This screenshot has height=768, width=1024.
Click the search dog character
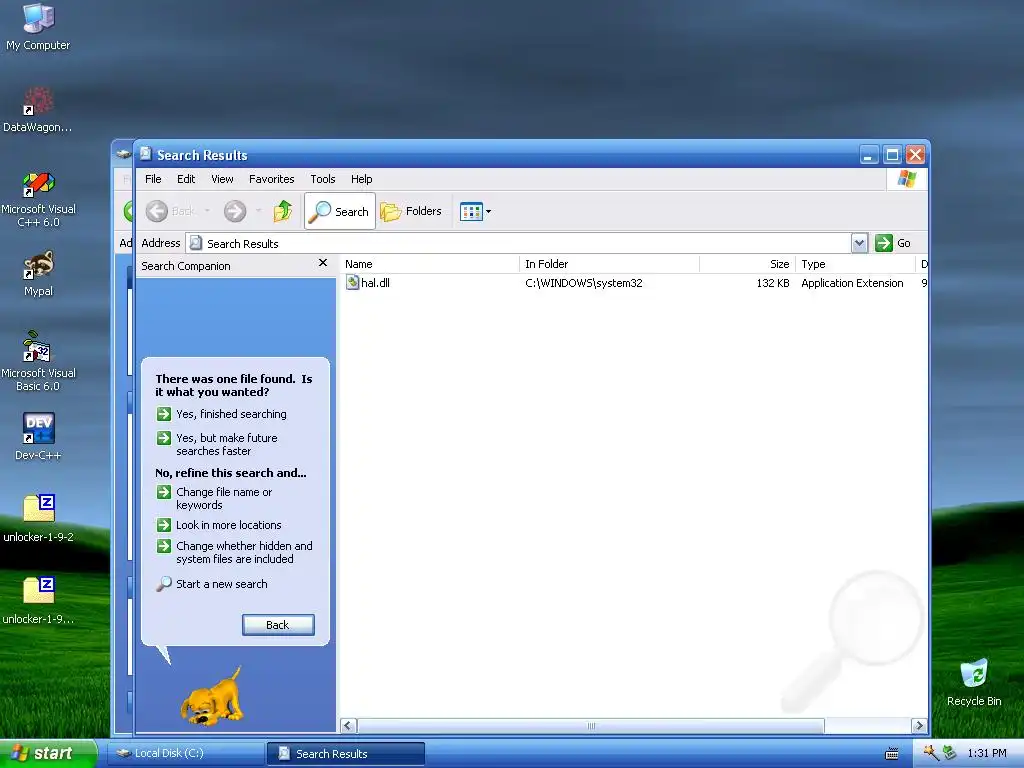212,697
